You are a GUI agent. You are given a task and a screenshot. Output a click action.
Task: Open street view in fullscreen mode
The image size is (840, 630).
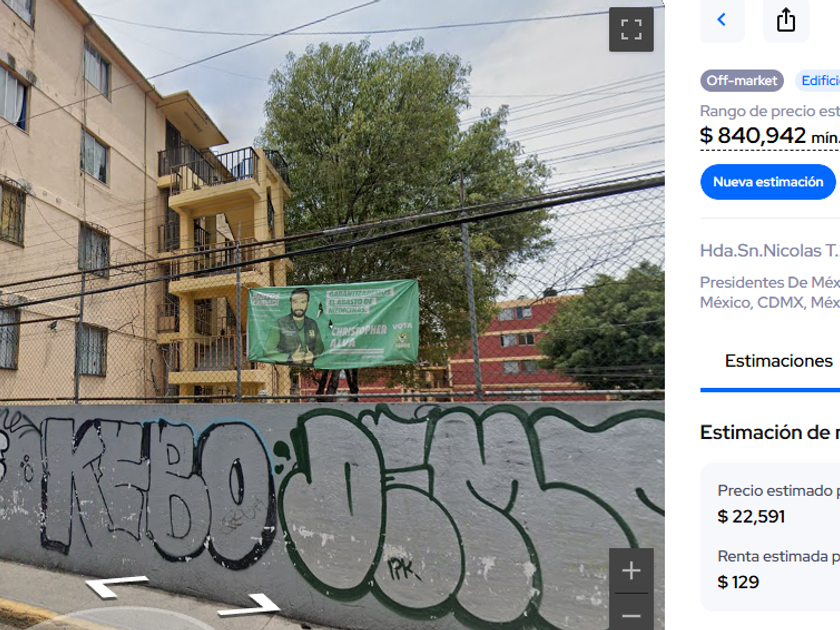tap(631, 29)
